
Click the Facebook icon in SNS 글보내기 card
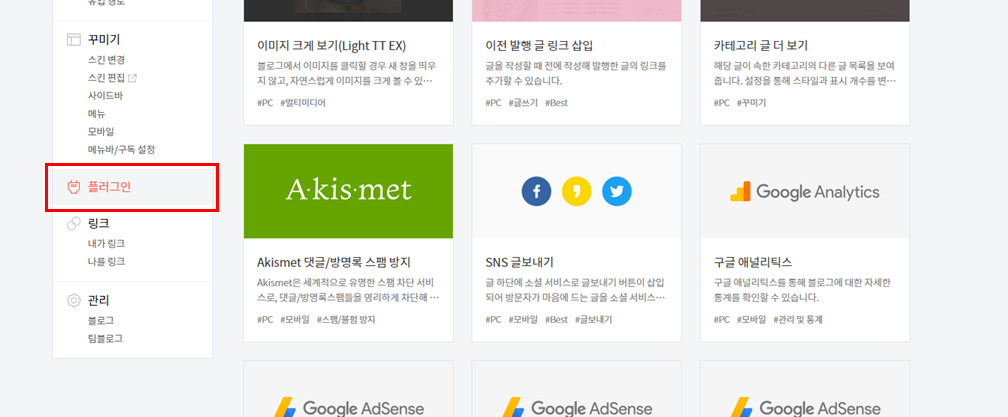click(537, 191)
